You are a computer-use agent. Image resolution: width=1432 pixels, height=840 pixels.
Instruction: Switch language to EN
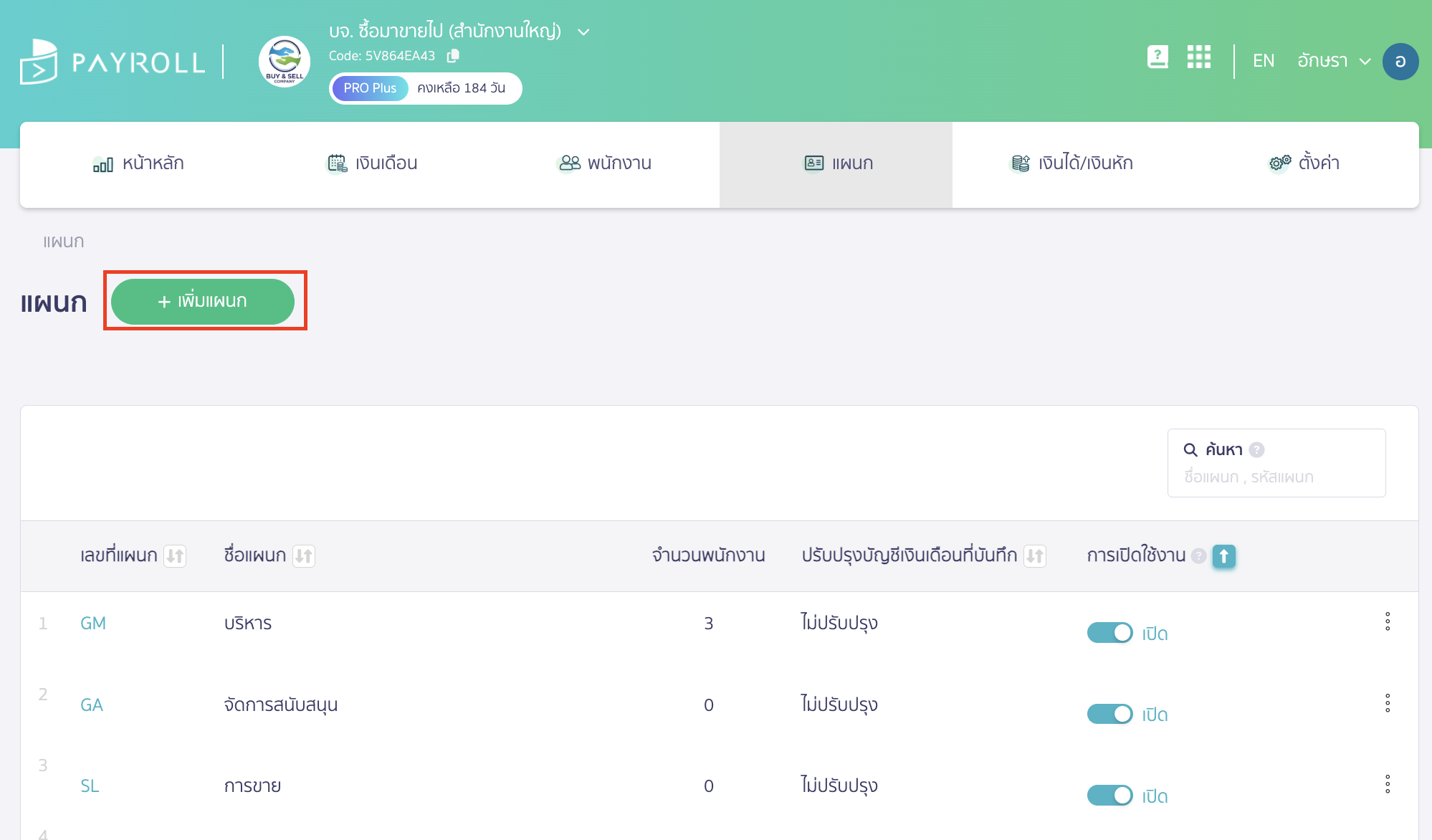coord(1263,60)
